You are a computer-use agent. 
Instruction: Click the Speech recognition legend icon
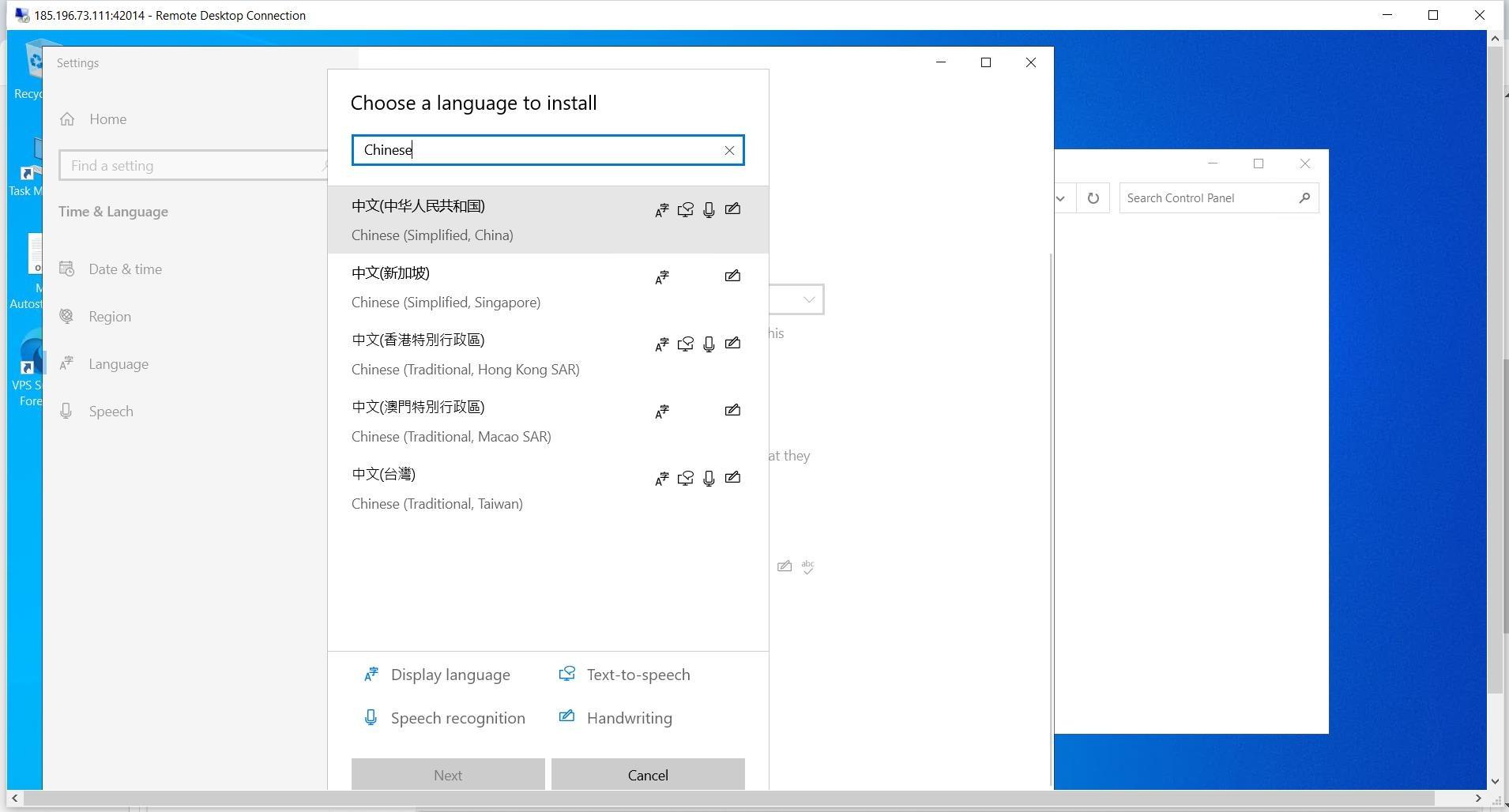370,717
